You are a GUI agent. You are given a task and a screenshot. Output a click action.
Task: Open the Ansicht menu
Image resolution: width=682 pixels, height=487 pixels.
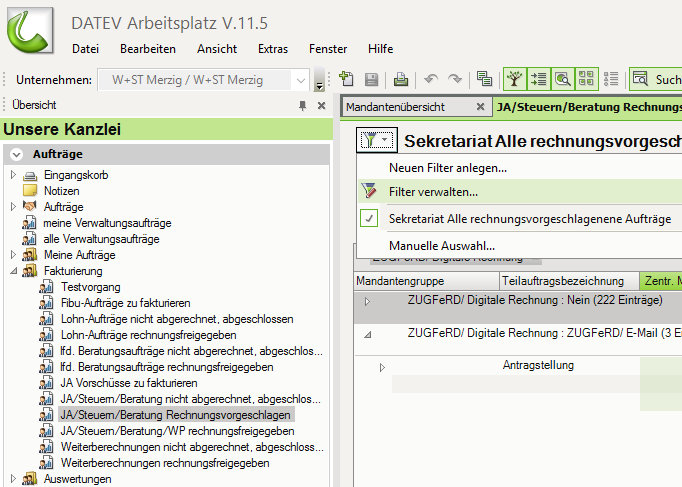click(217, 49)
